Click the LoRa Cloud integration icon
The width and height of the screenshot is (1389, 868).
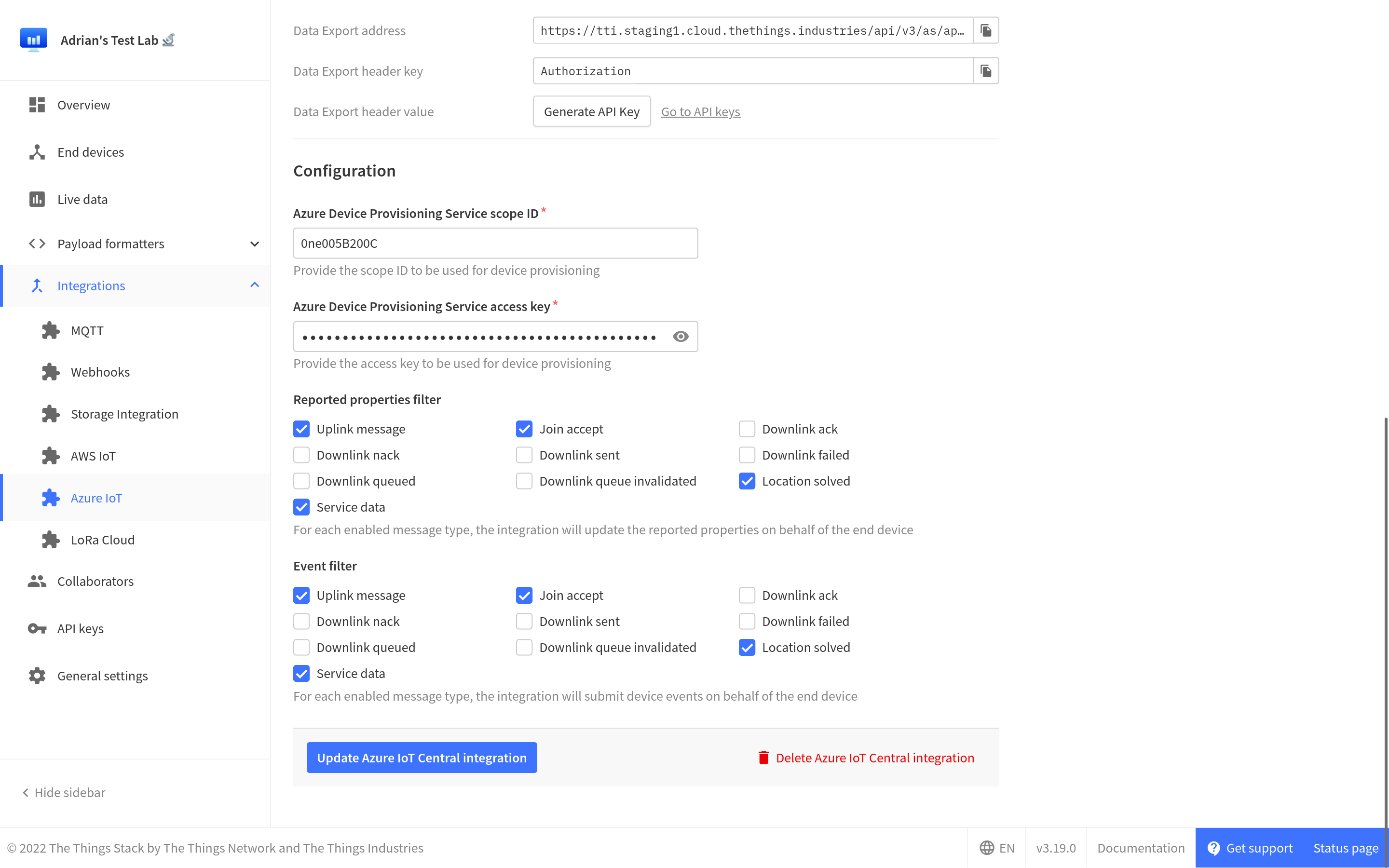click(50, 539)
